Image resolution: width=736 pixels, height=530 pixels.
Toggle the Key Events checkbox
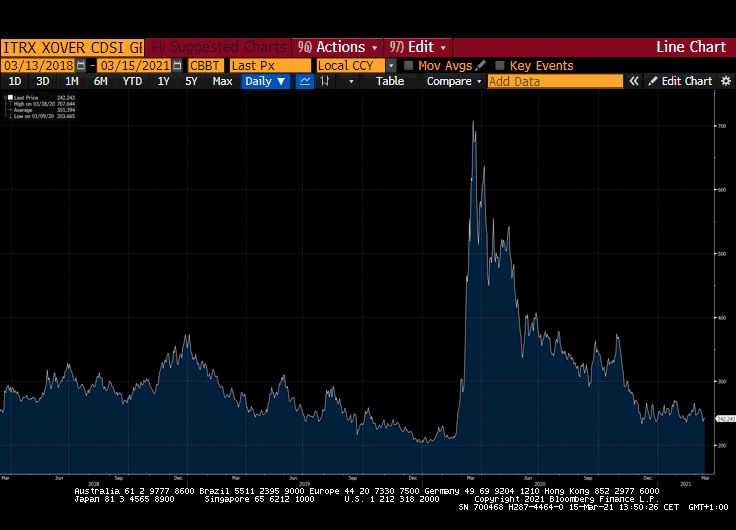(x=500, y=65)
